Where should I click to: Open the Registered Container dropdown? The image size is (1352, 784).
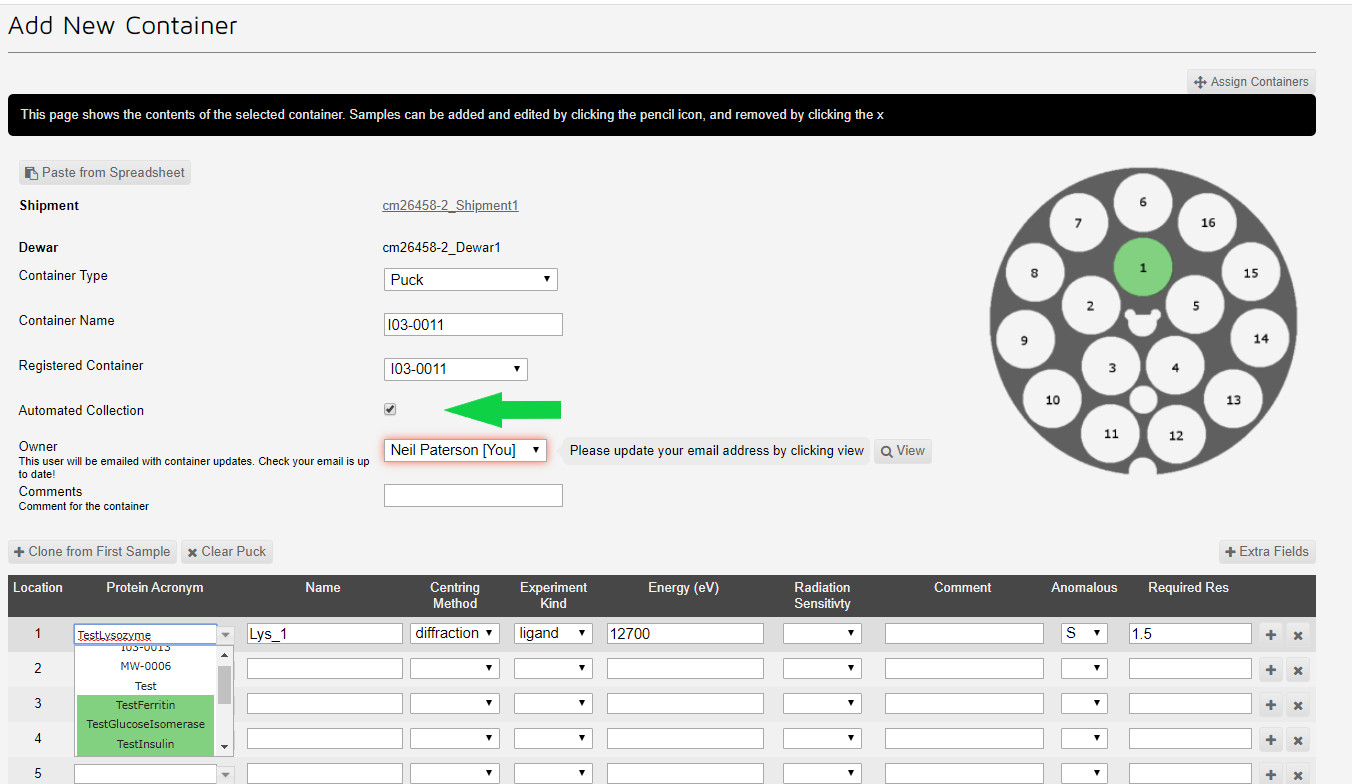455,369
